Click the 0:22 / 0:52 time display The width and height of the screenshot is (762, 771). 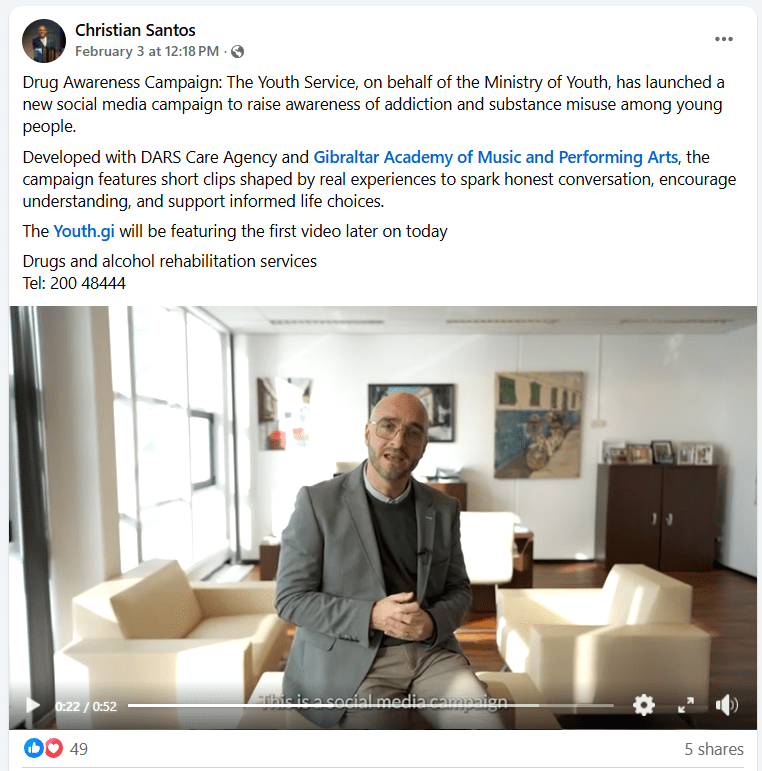point(86,706)
